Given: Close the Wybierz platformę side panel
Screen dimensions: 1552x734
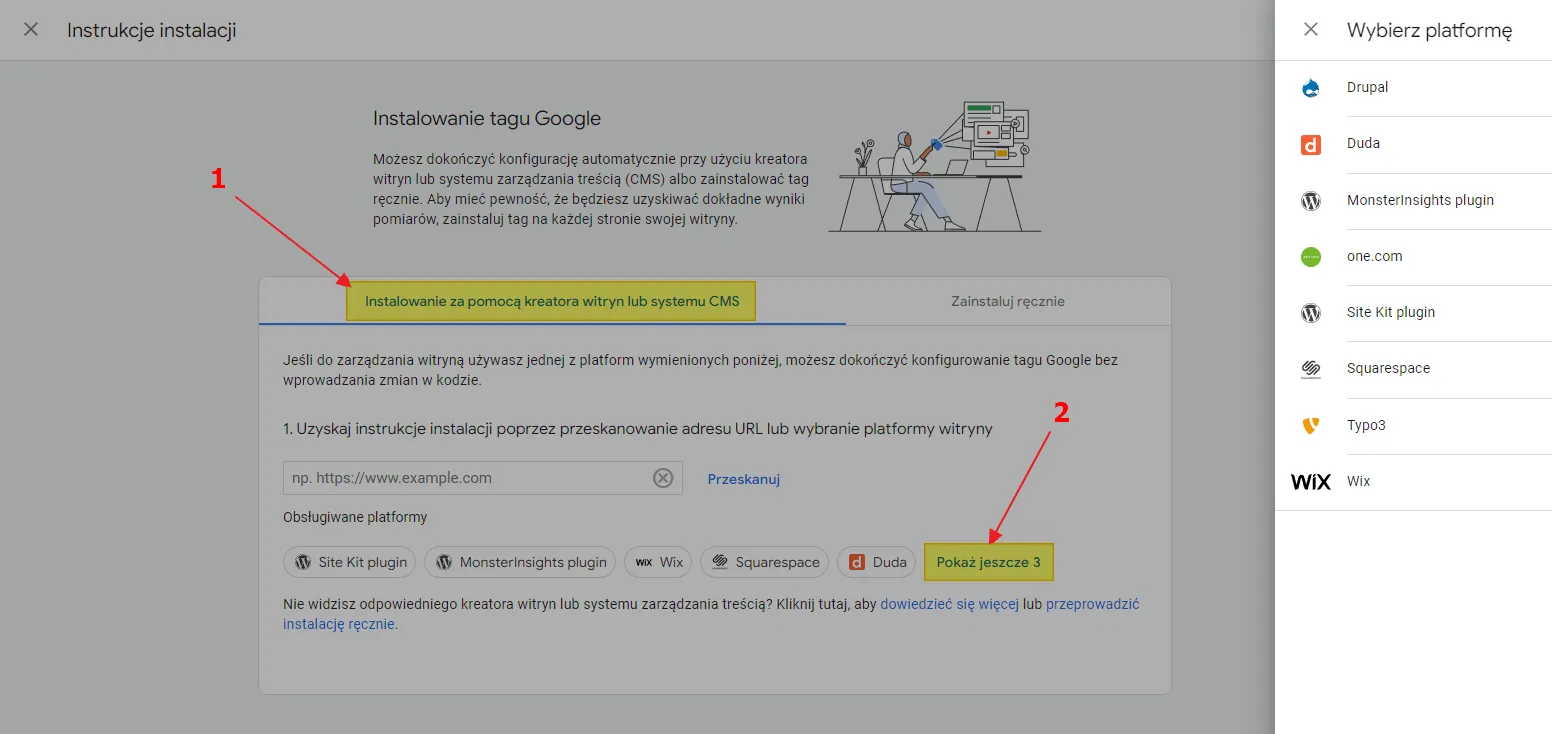Looking at the screenshot, I should pos(1311,29).
